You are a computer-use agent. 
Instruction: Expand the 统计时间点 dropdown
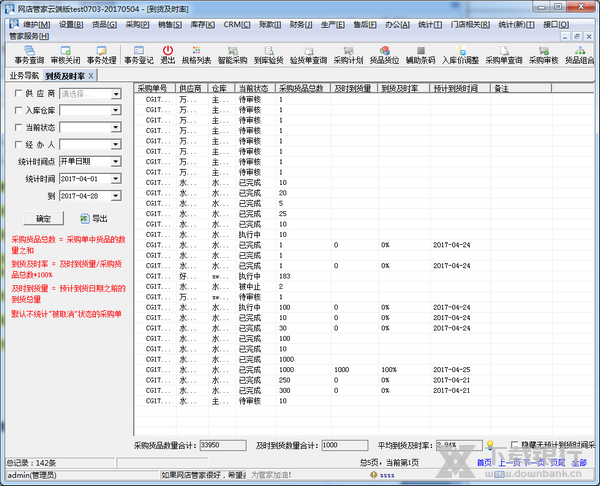pos(116,161)
